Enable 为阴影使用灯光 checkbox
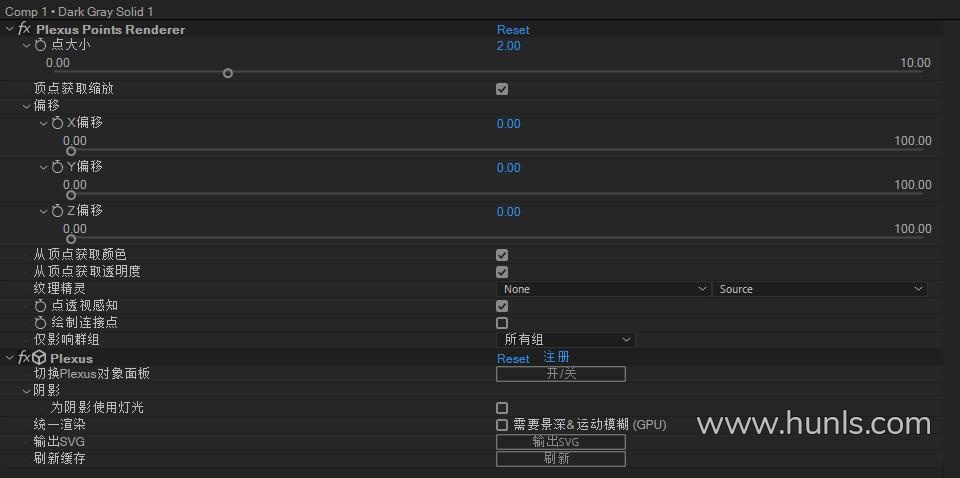The image size is (960, 478). (502, 408)
